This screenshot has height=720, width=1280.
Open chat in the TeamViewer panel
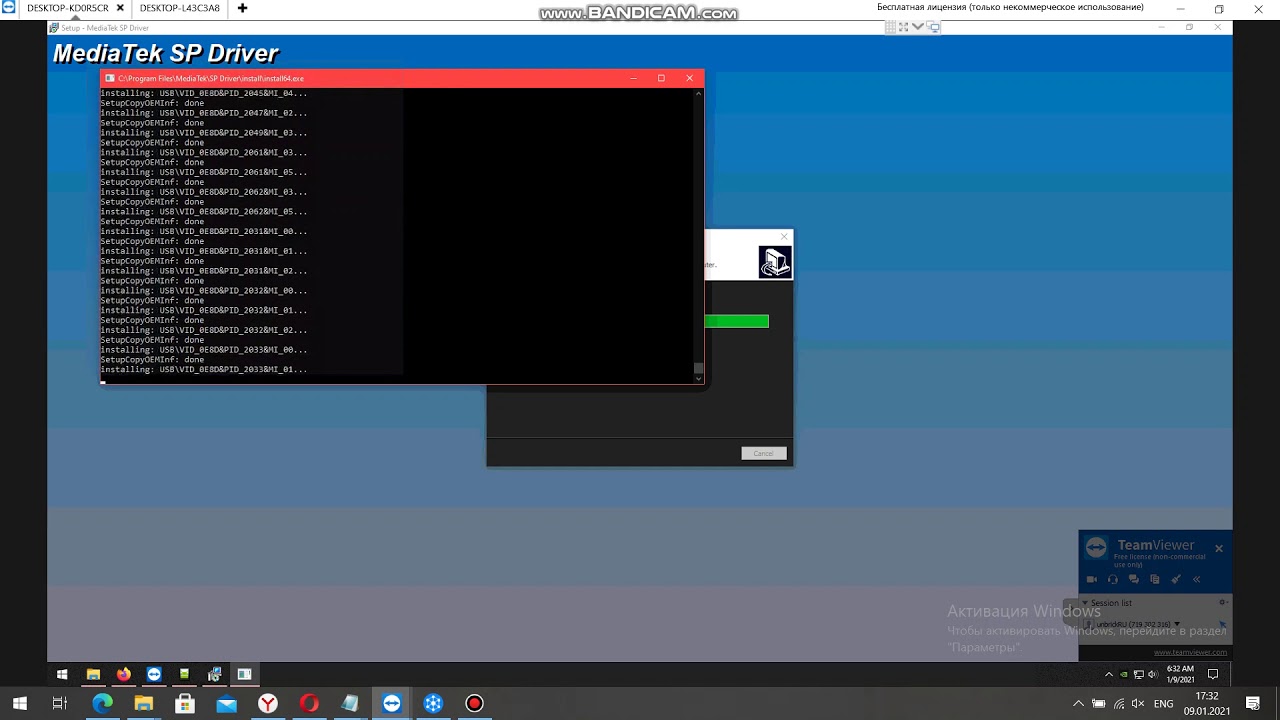(1133, 579)
